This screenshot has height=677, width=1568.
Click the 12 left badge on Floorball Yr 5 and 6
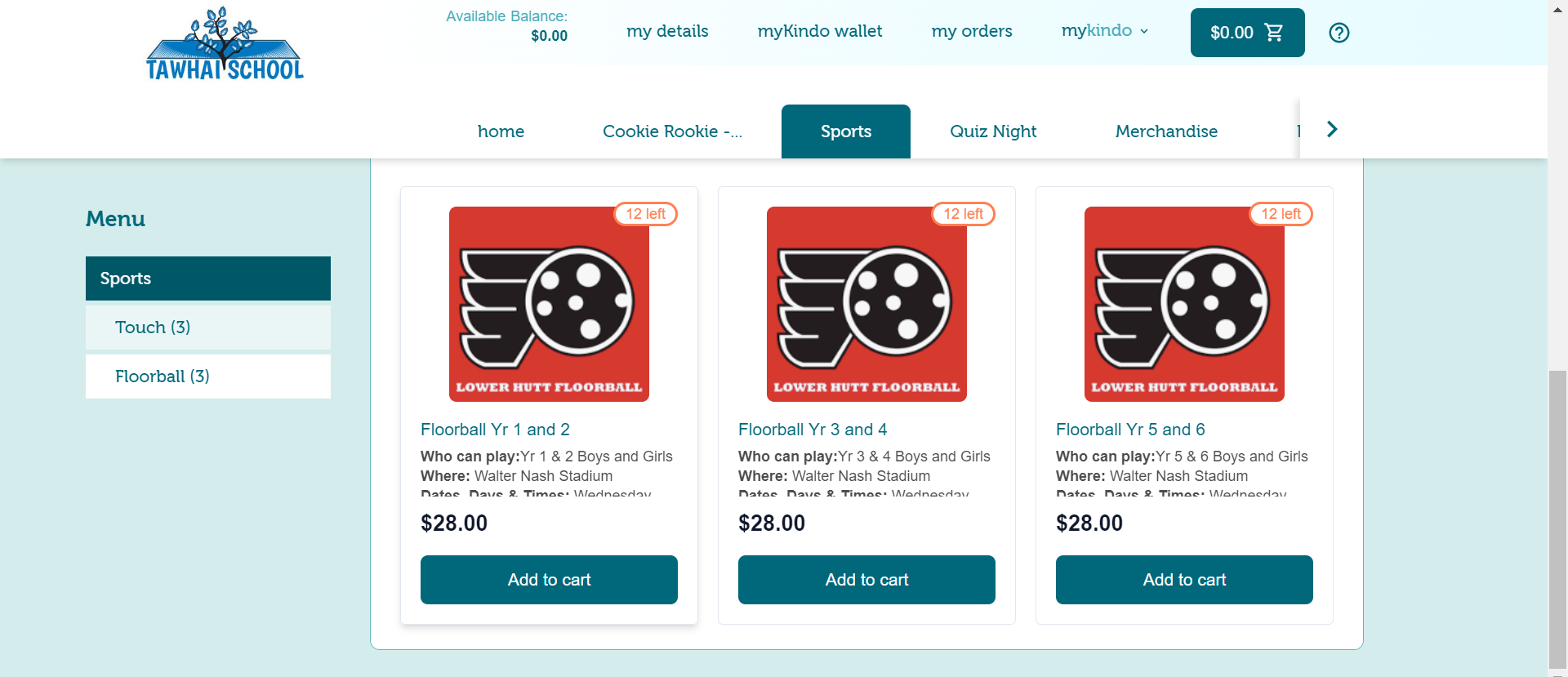point(1281,214)
